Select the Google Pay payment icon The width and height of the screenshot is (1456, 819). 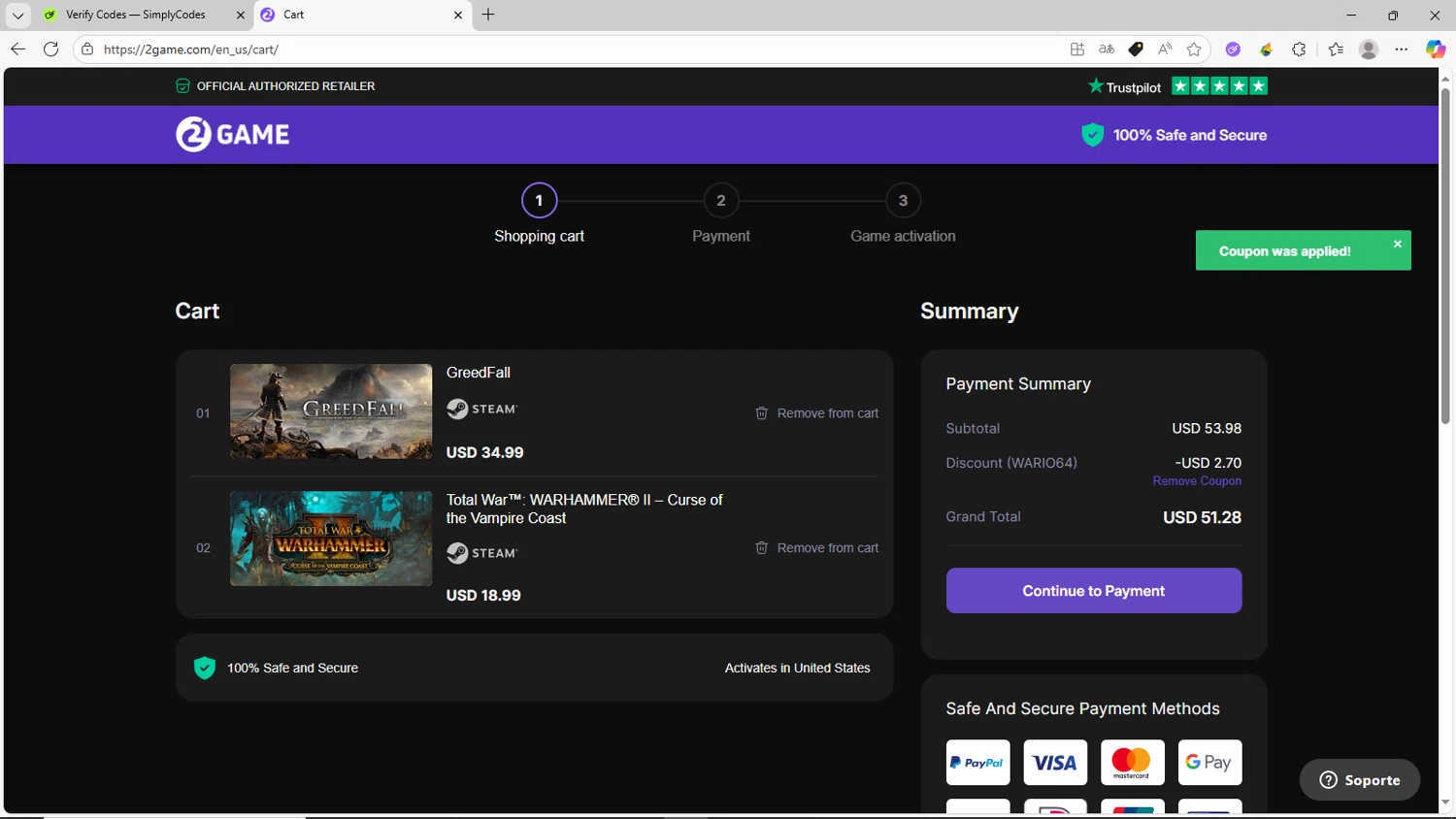tap(1209, 763)
